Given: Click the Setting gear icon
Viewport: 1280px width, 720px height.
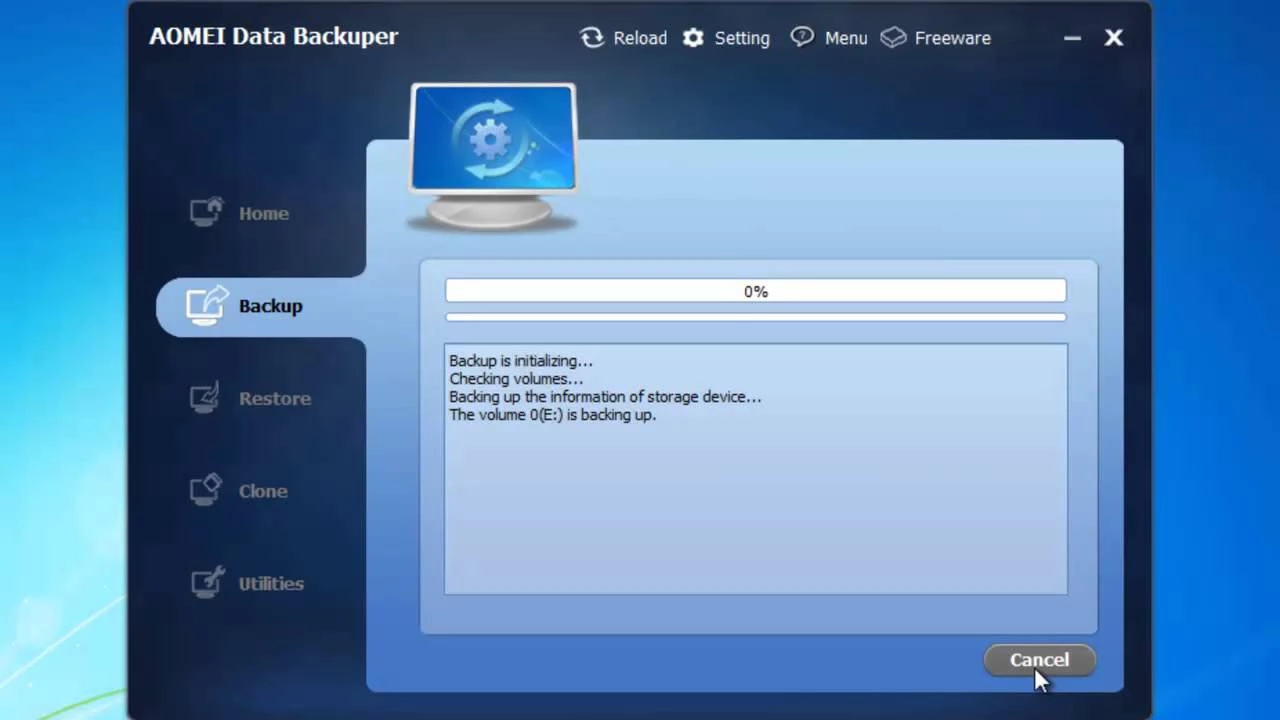Looking at the screenshot, I should pyautogui.click(x=693, y=38).
